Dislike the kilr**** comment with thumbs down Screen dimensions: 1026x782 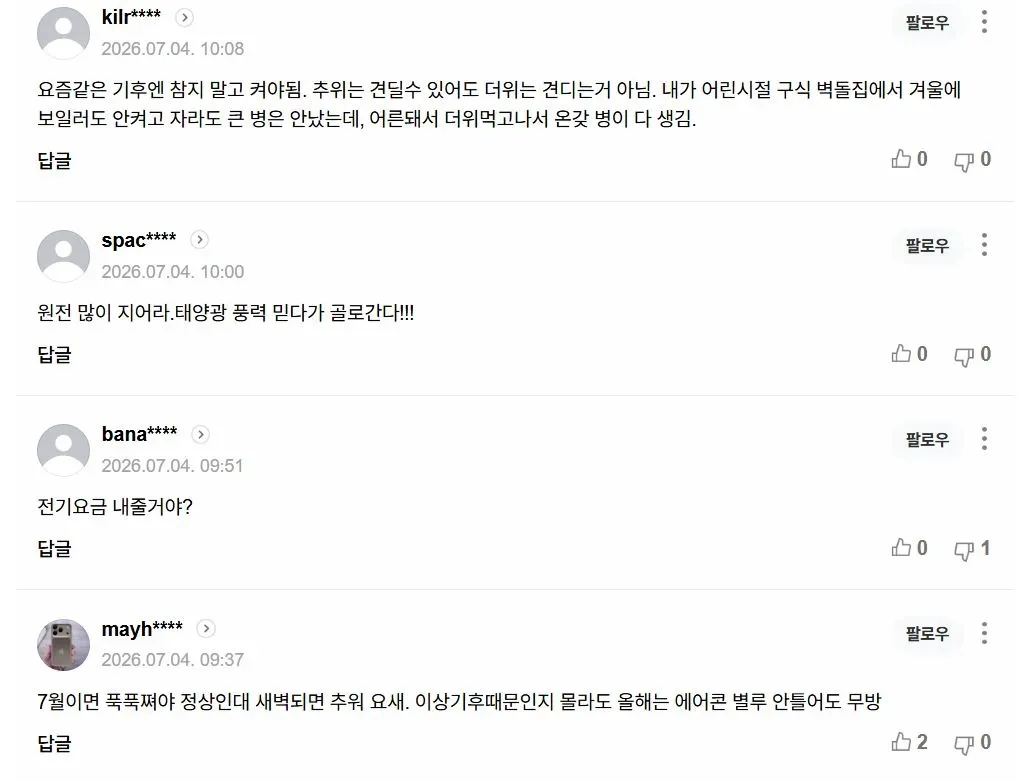pos(964,161)
